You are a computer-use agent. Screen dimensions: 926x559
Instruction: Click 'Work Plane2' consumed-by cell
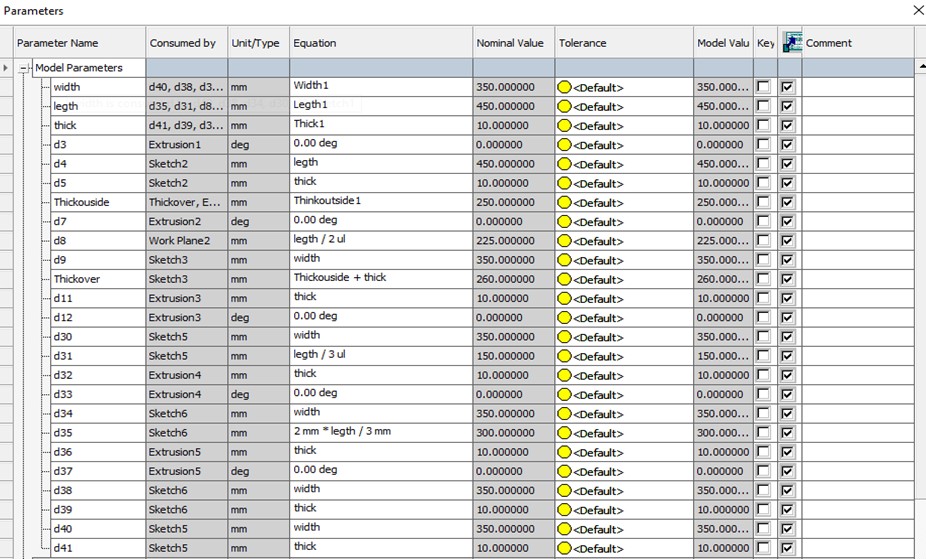(x=187, y=241)
